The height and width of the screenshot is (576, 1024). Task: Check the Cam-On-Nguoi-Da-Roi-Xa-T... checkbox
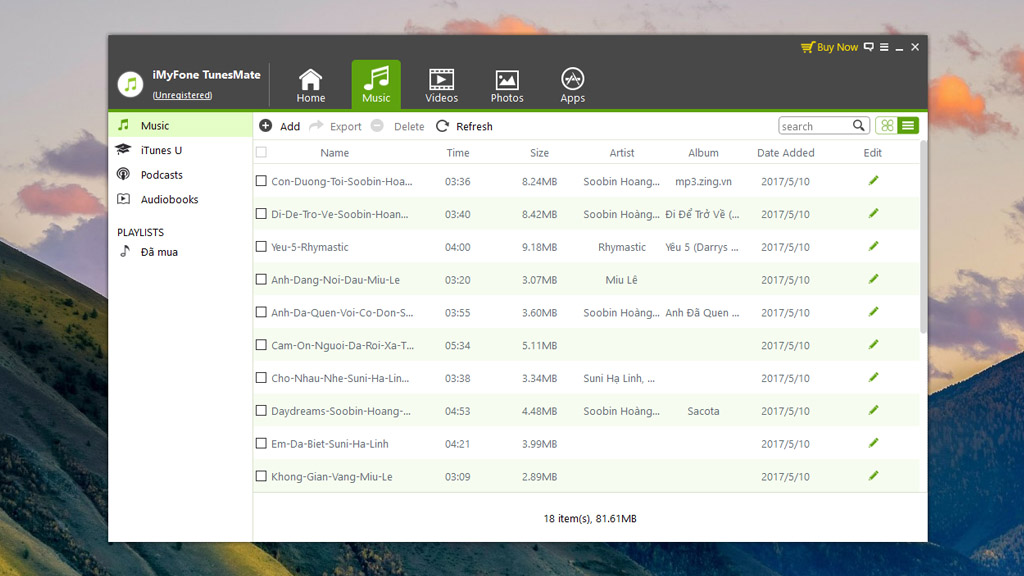click(x=261, y=345)
